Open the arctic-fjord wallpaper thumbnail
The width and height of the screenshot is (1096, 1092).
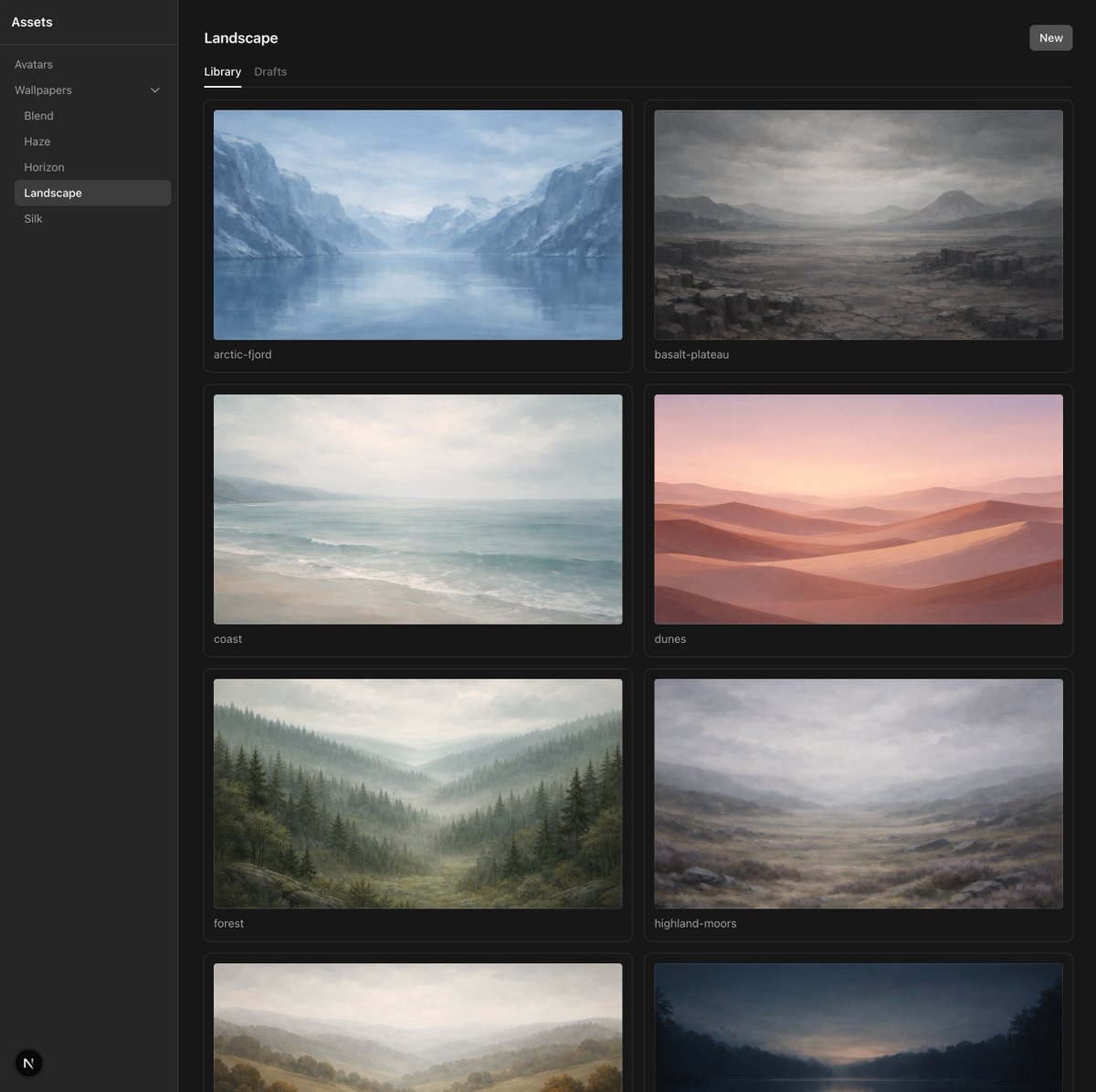[x=417, y=225]
